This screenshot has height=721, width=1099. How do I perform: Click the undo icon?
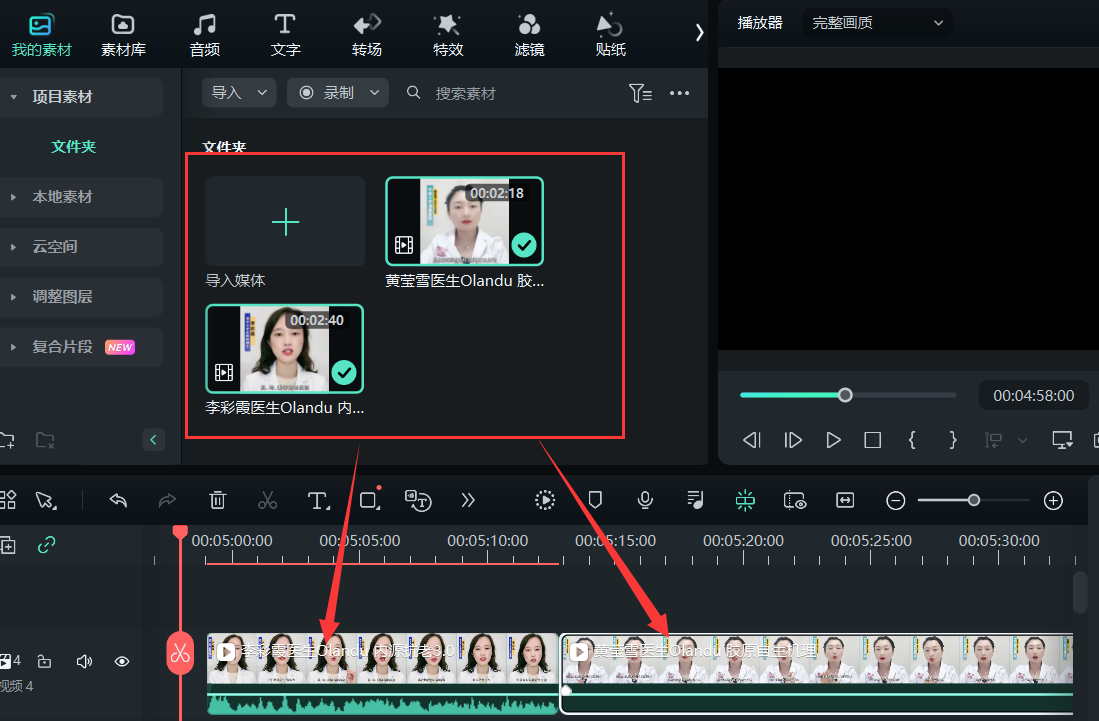[x=118, y=500]
